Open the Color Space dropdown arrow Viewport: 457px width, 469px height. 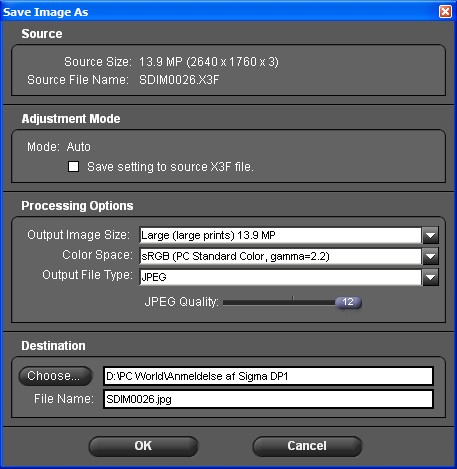tap(430, 256)
